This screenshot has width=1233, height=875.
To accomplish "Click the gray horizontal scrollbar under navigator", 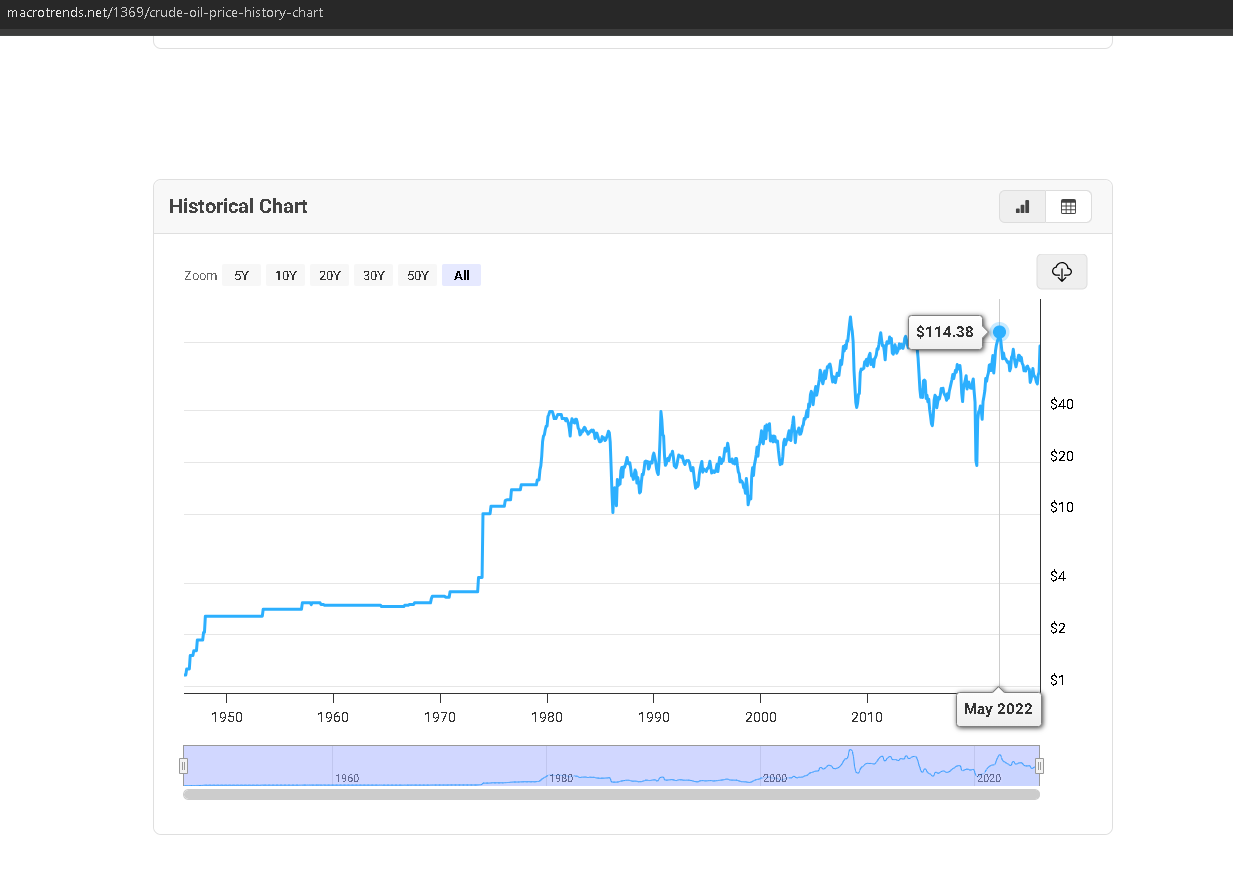I will [611, 794].
